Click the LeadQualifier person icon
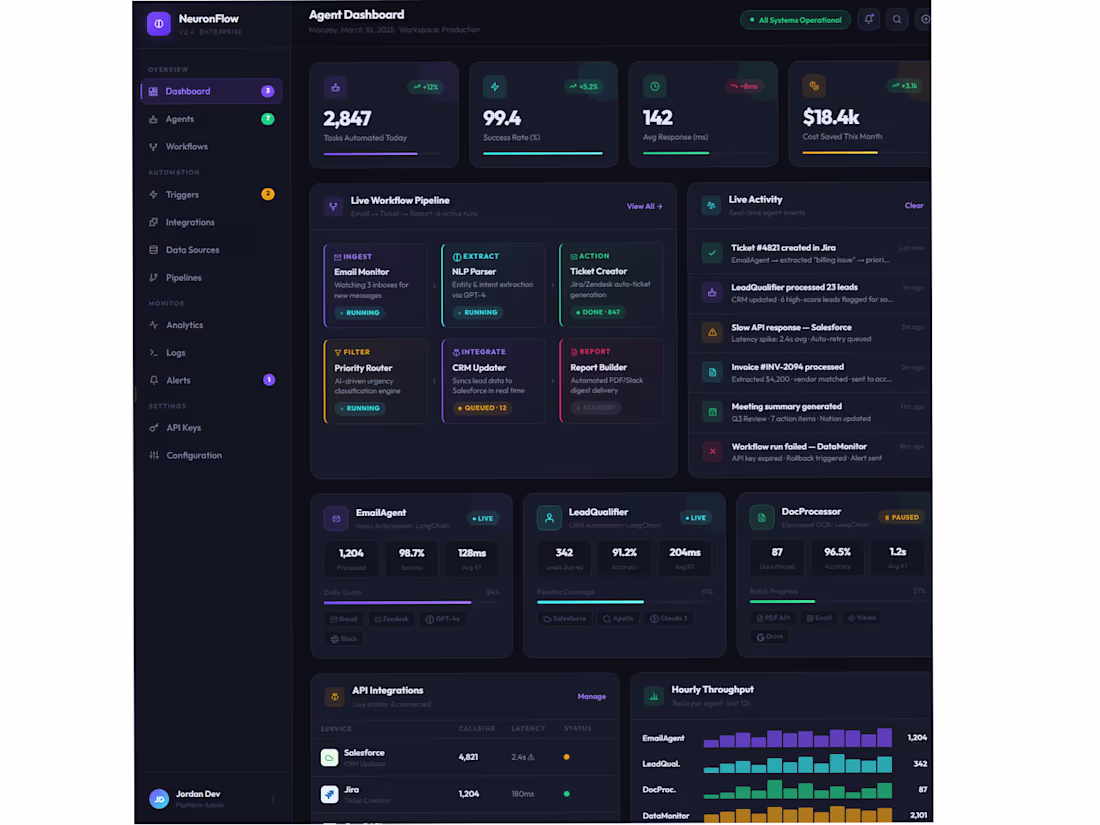This screenshot has width=1100, height=825. pyautogui.click(x=549, y=518)
